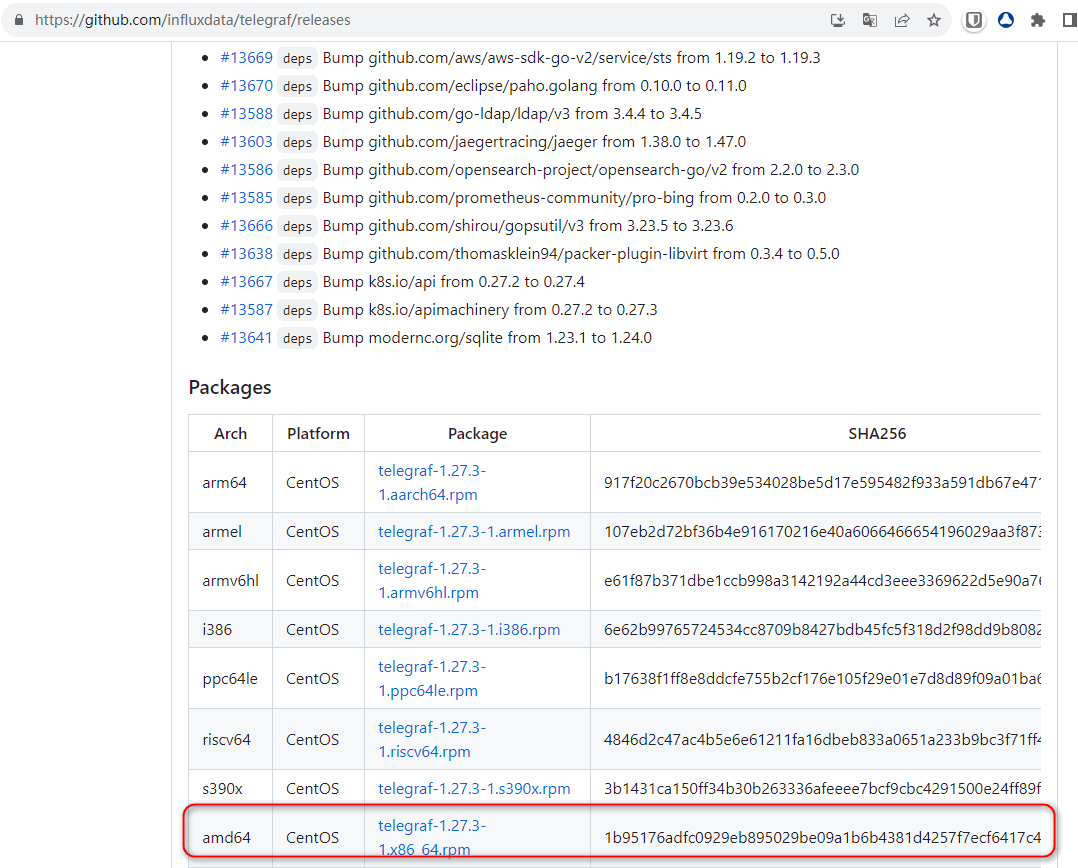
Task: Download telegraf-1.27.3-1.i386.rpm package
Action: (469, 630)
